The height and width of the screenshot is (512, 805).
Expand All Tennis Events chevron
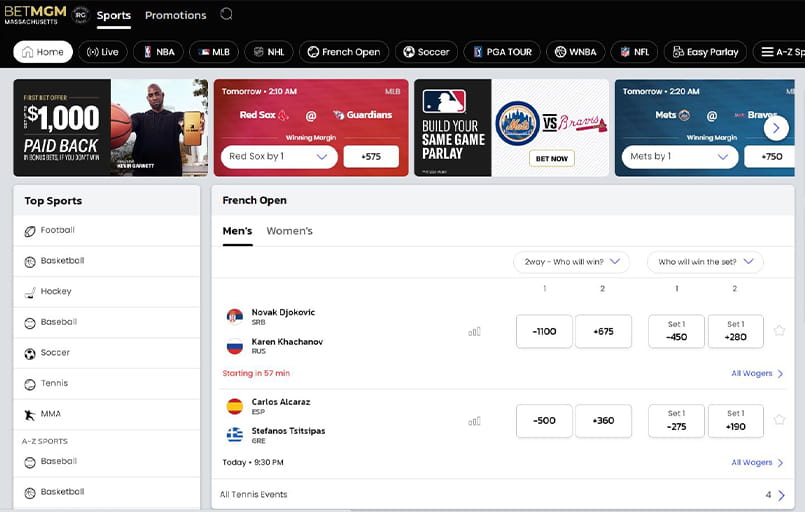pos(781,495)
